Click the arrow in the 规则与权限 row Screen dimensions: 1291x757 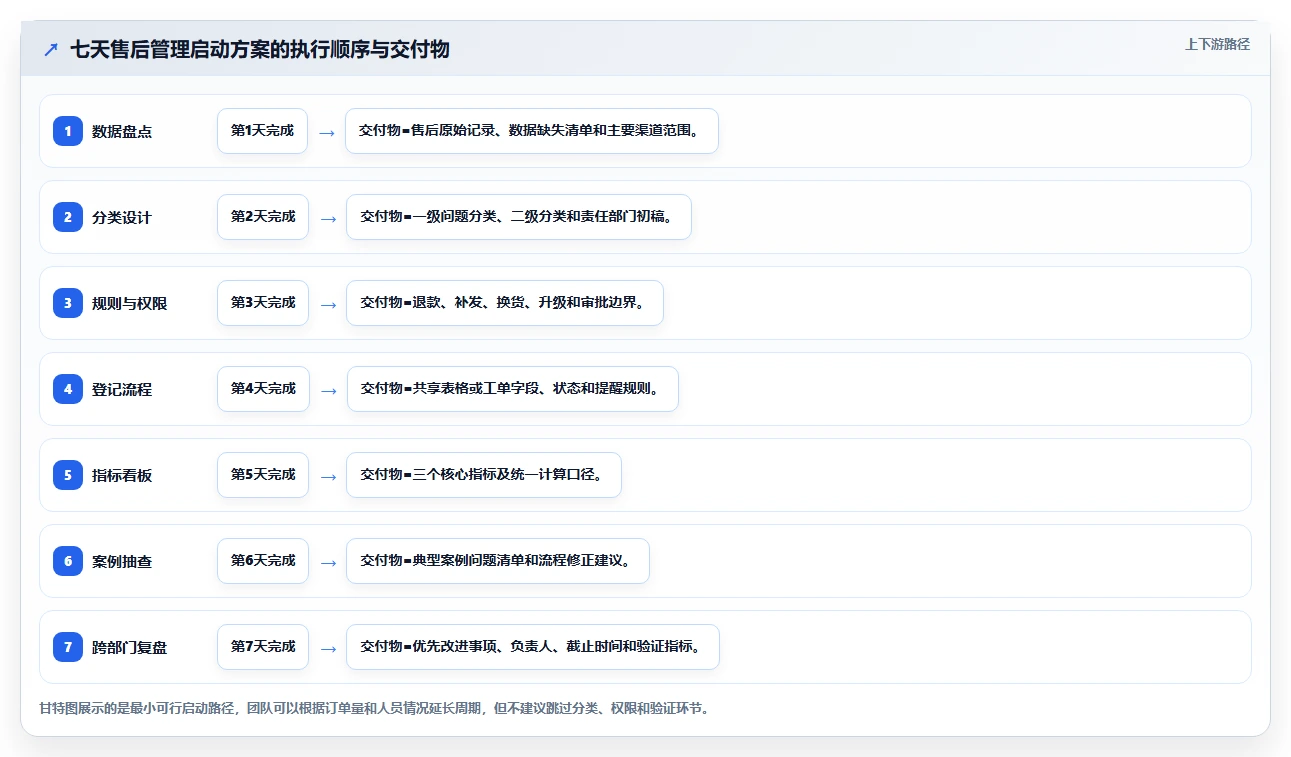tap(327, 304)
